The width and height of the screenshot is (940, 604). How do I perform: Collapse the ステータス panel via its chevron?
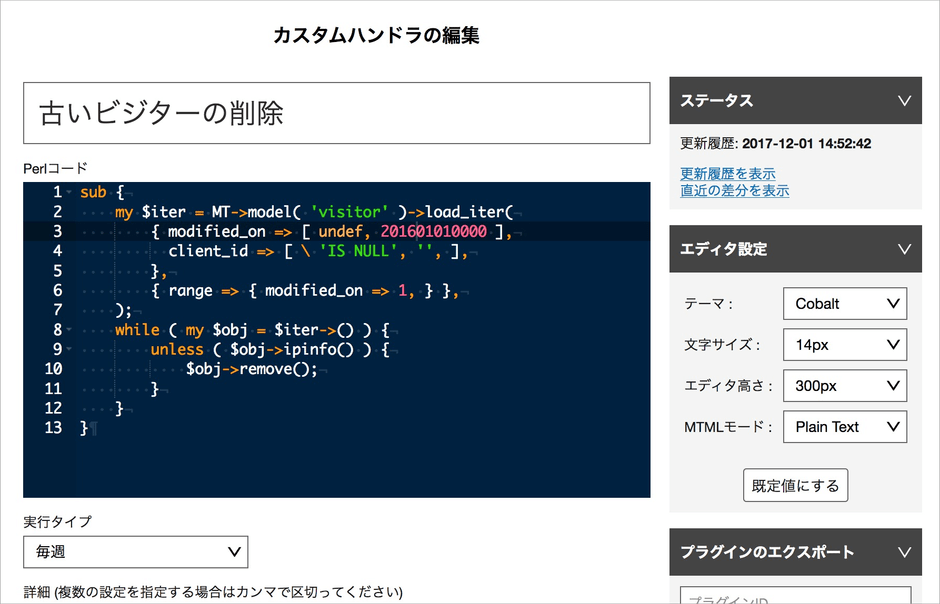[904, 101]
